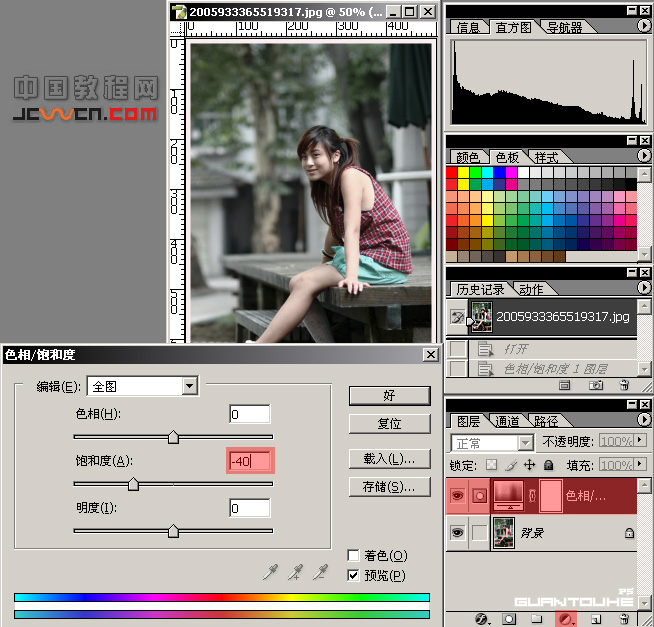The height and width of the screenshot is (627, 654).
Task: Click the lock all padlock icon
Action: tap(548, 465)
